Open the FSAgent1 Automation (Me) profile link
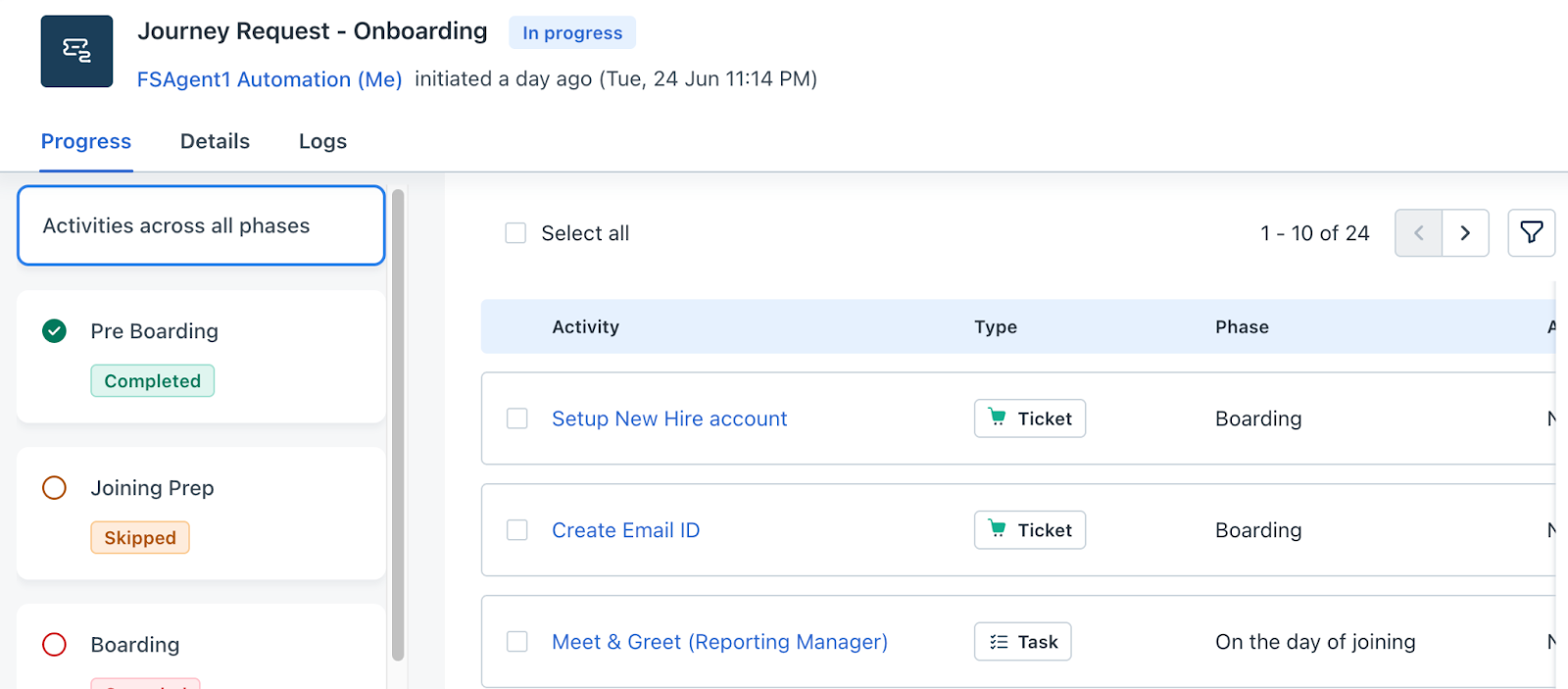 coord(269,79)
